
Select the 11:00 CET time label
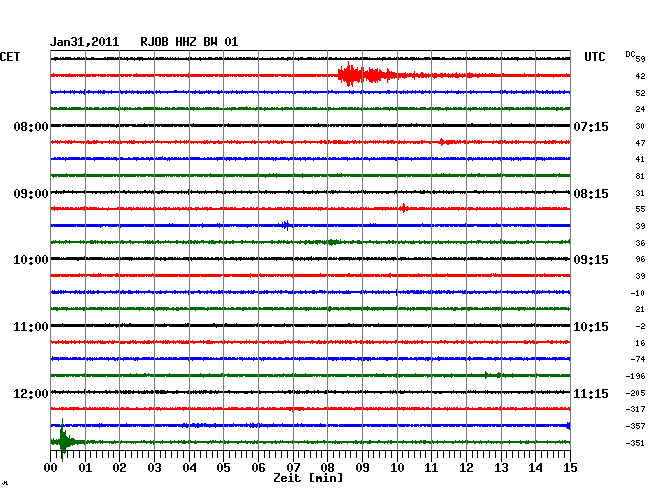point(31,327)
